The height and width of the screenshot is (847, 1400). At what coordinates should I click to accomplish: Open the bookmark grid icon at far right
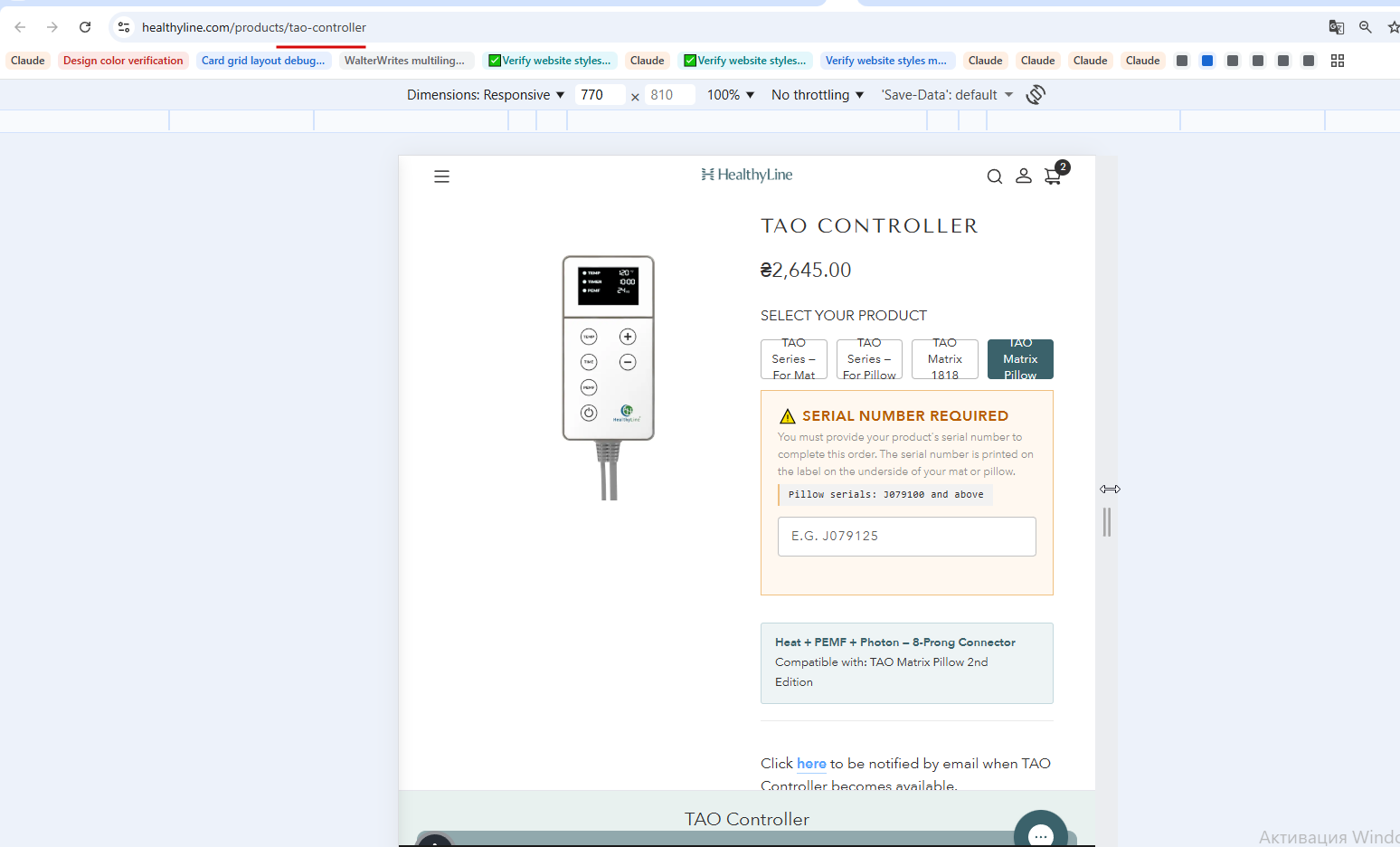pyautogui.click(x=1338, y=61)
